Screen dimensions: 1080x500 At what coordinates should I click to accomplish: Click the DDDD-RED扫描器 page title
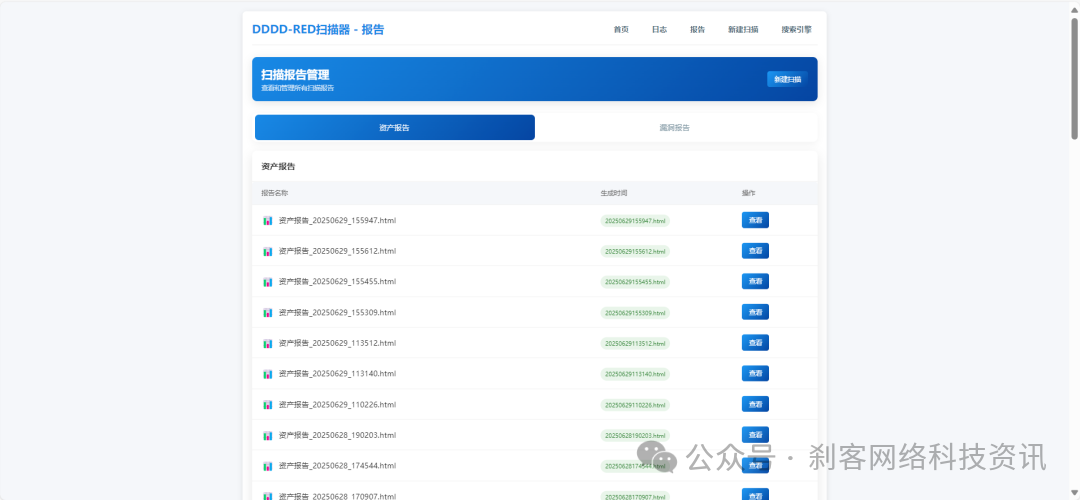point(318,30)
